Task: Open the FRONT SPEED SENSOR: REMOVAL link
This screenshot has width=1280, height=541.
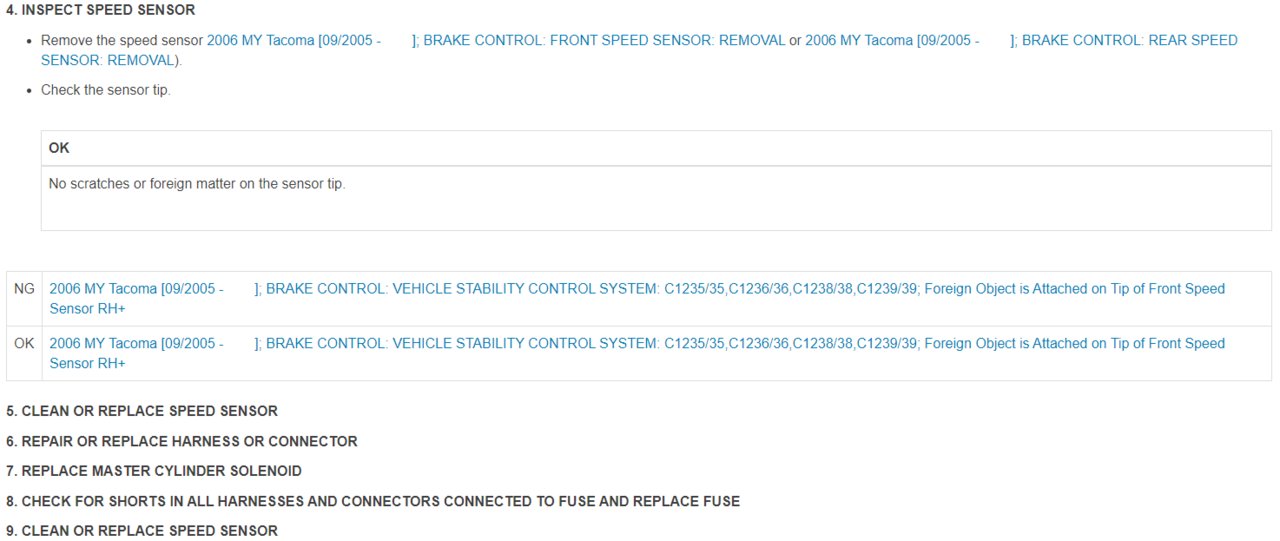Action: pyautogui.click(x=496, y=41)
